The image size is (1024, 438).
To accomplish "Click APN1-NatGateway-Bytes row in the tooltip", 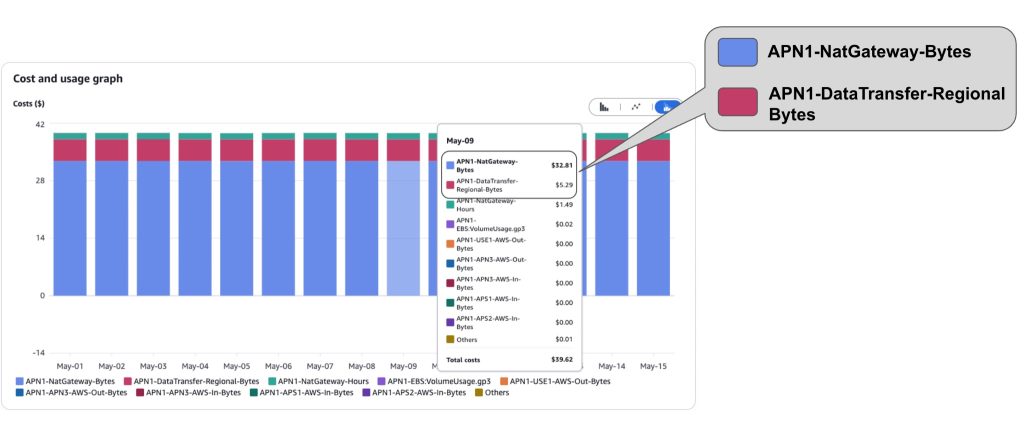I will click(x=509, y=165).
